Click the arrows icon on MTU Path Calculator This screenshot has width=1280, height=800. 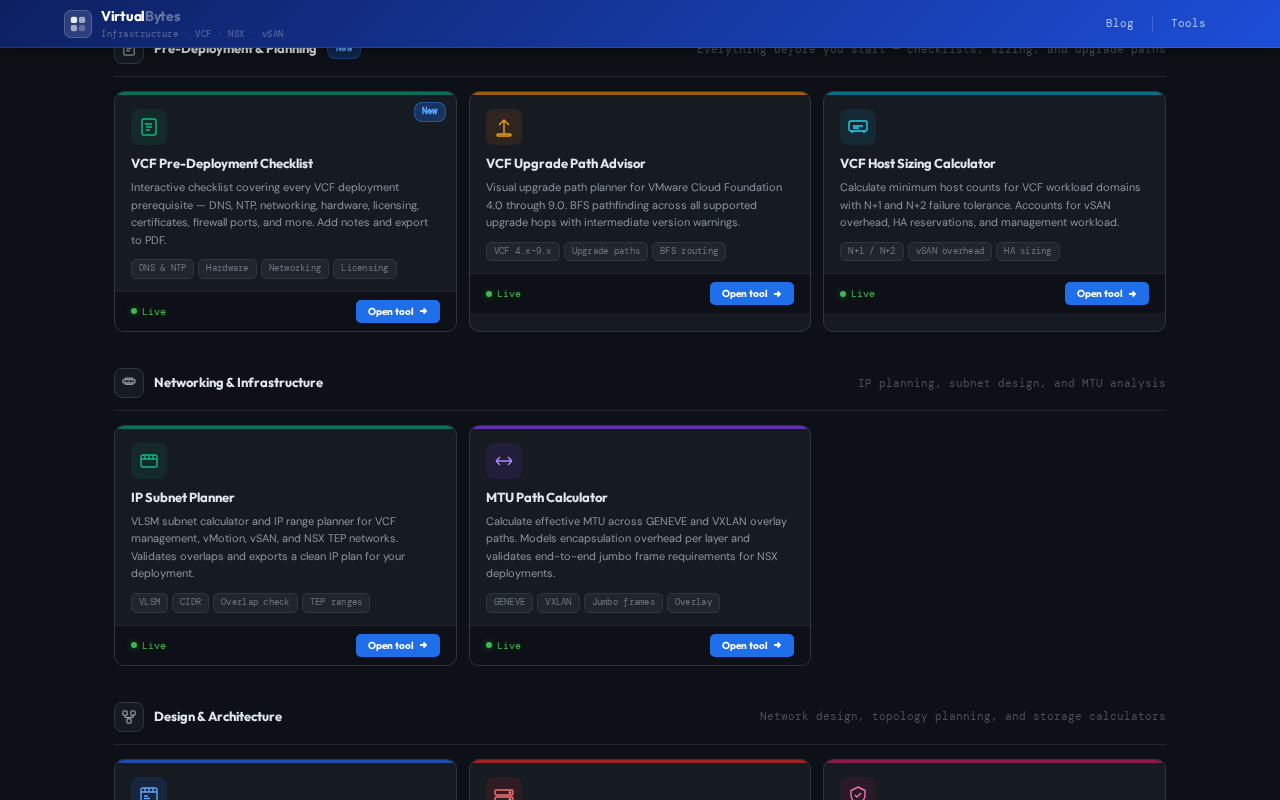tap(504, 461)
